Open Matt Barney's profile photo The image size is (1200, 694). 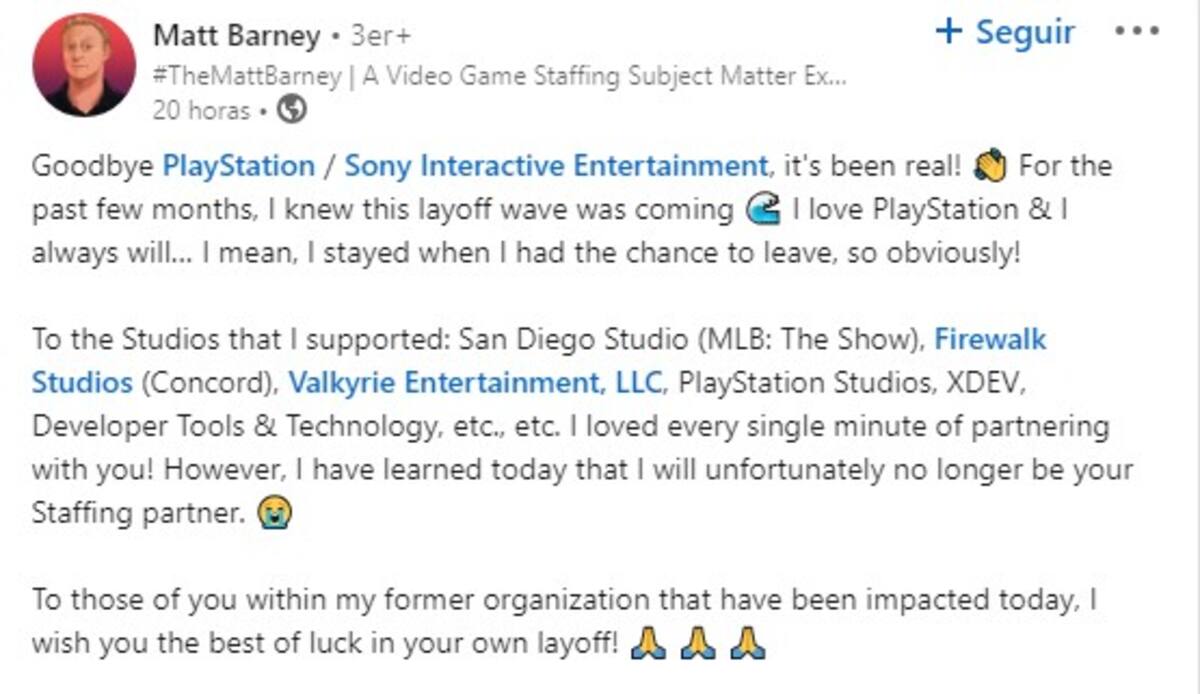(84, 65)
